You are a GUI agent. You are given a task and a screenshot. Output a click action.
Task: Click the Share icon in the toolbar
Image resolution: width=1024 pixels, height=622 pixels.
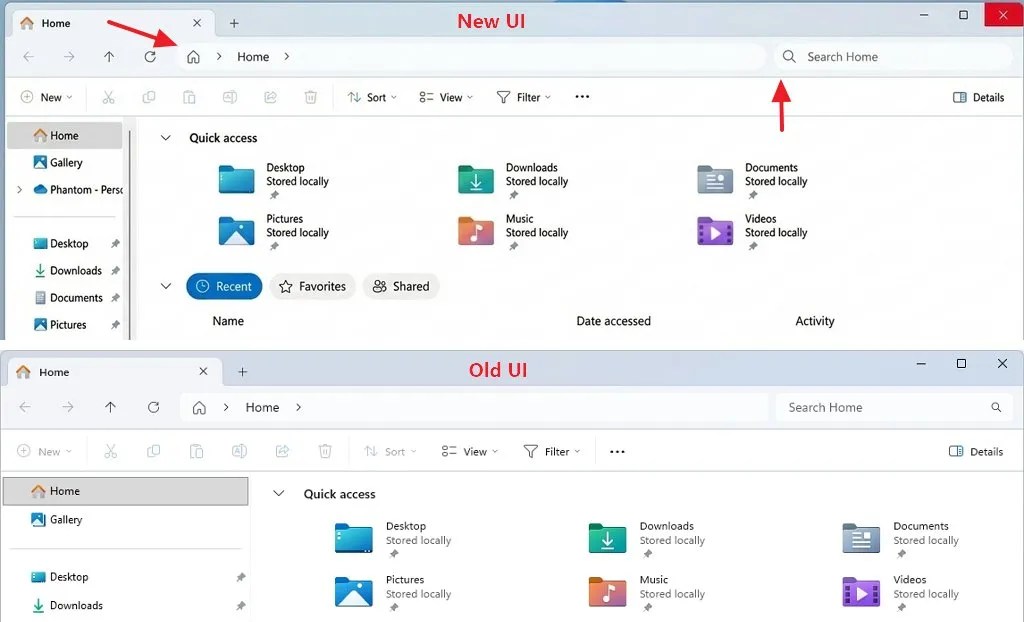tap(269, 97)
